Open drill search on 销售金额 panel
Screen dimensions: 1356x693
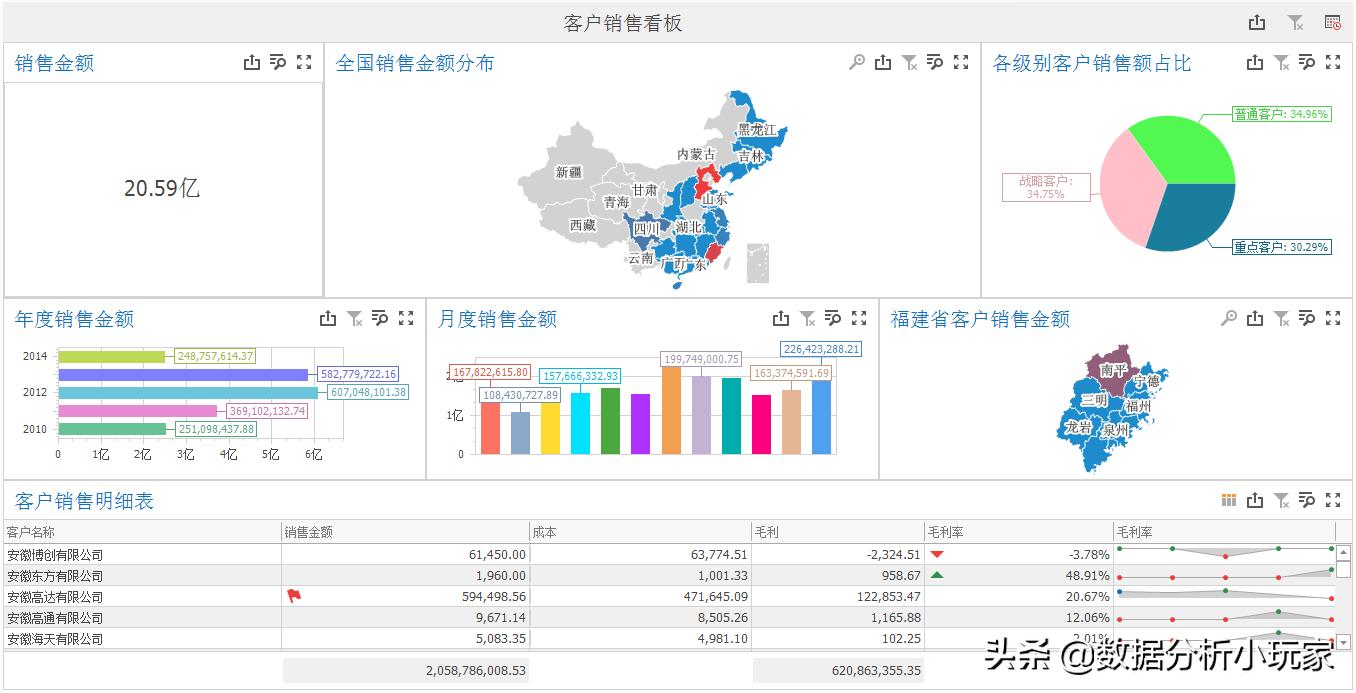(x=277, y=62)
